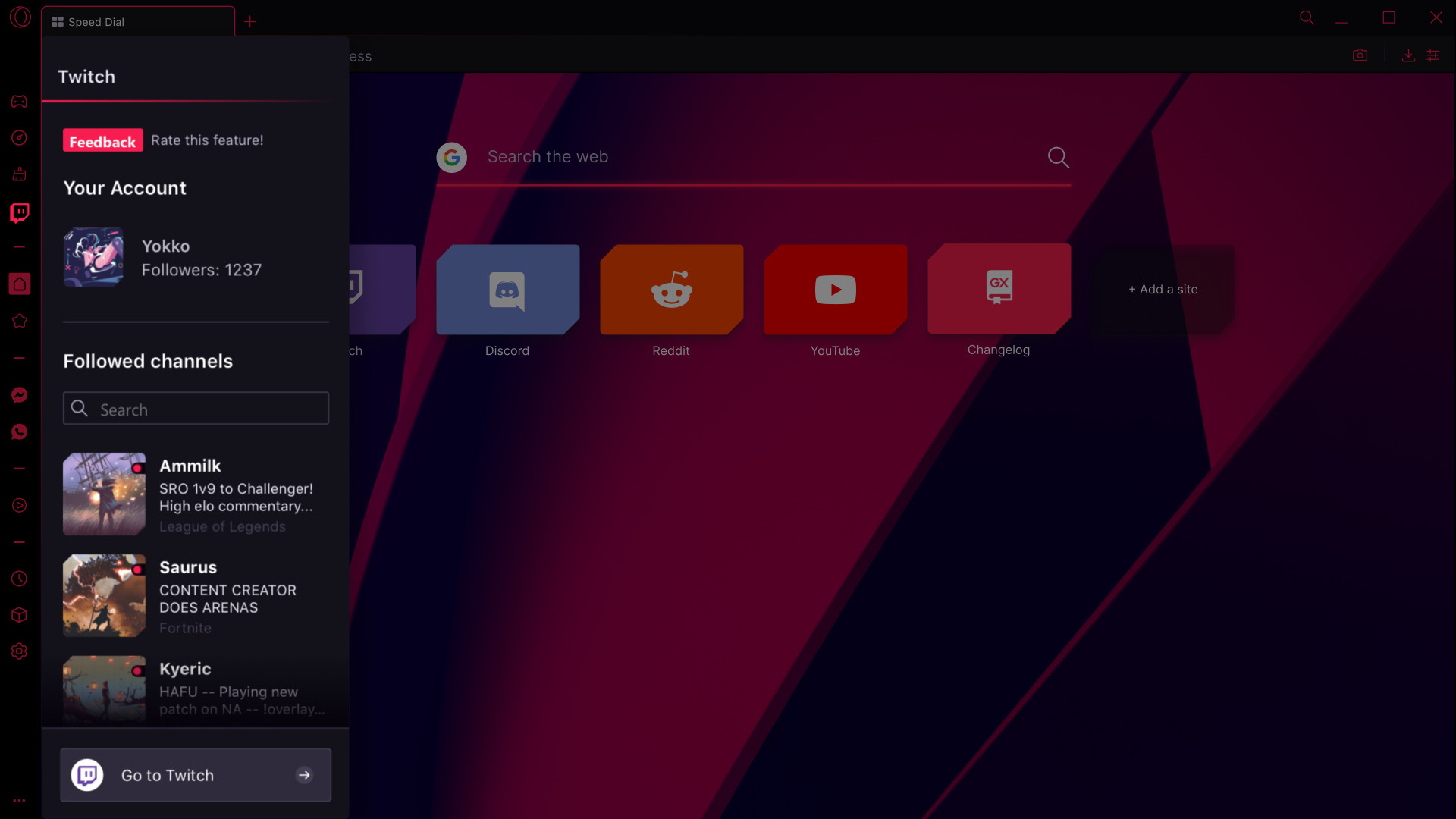Open the Extensions cube icon
This screenshot has width=1456, height=819.
coord(19,615)
